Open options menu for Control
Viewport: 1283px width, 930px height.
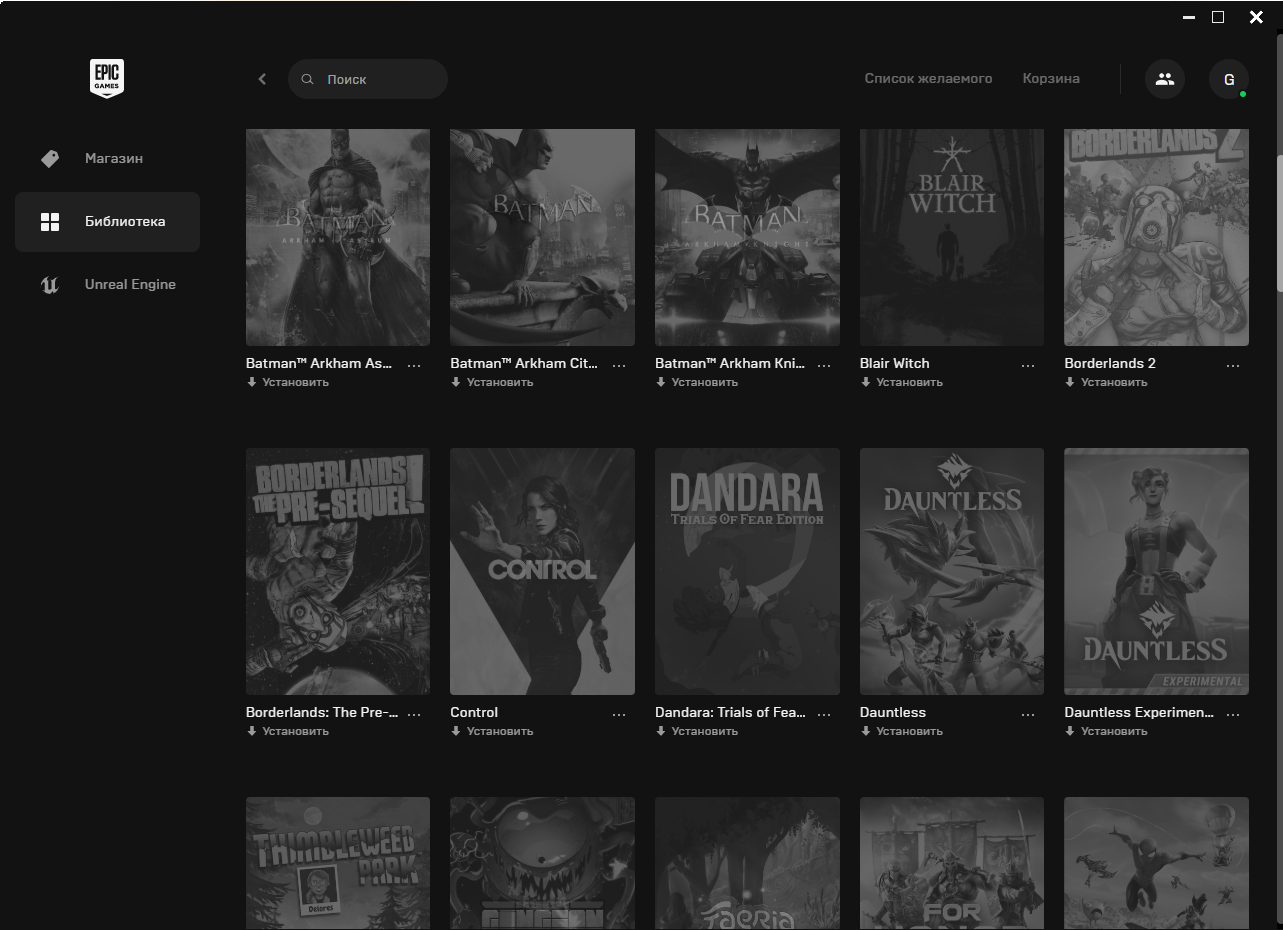tap(619, 715)
